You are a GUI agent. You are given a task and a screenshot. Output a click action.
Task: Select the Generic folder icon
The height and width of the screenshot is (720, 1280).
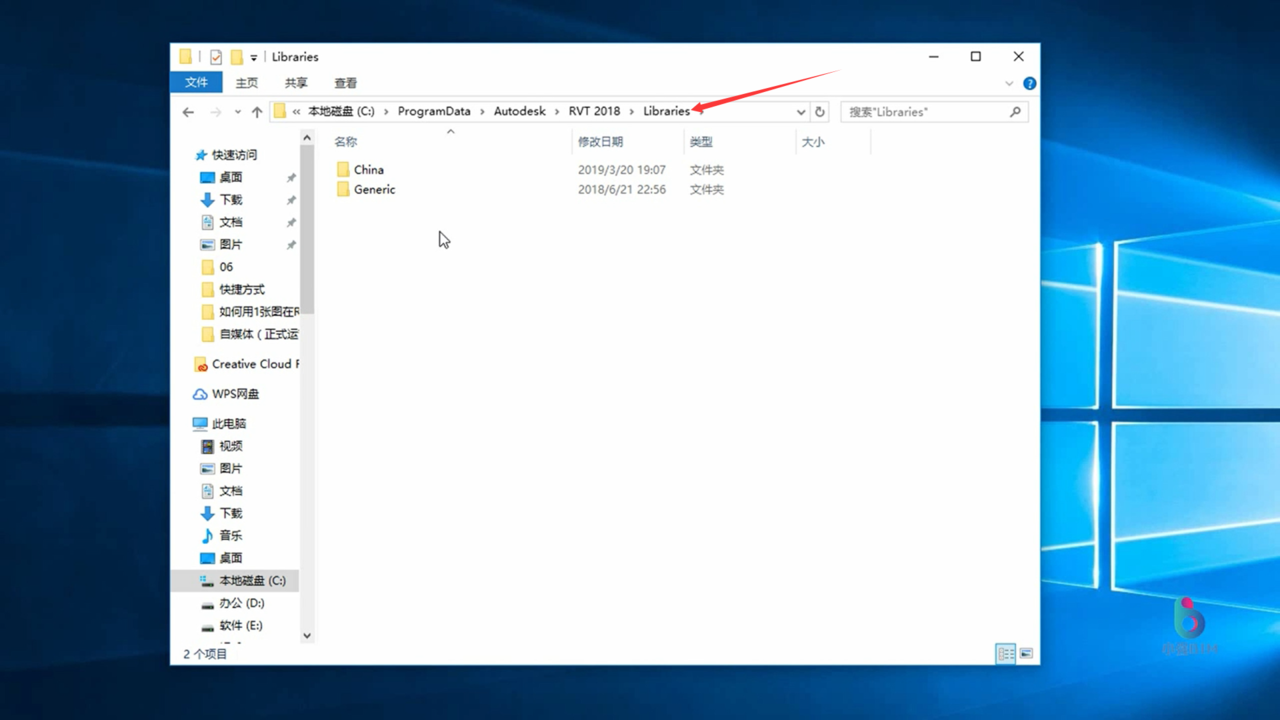(343, 189)
